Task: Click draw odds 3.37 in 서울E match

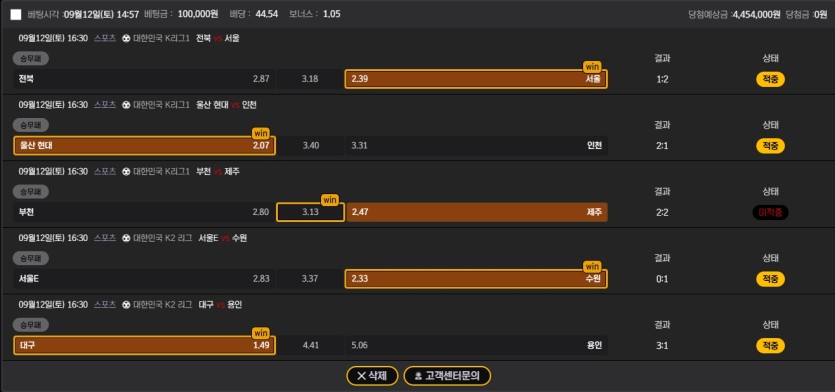Action: [310, 279]
